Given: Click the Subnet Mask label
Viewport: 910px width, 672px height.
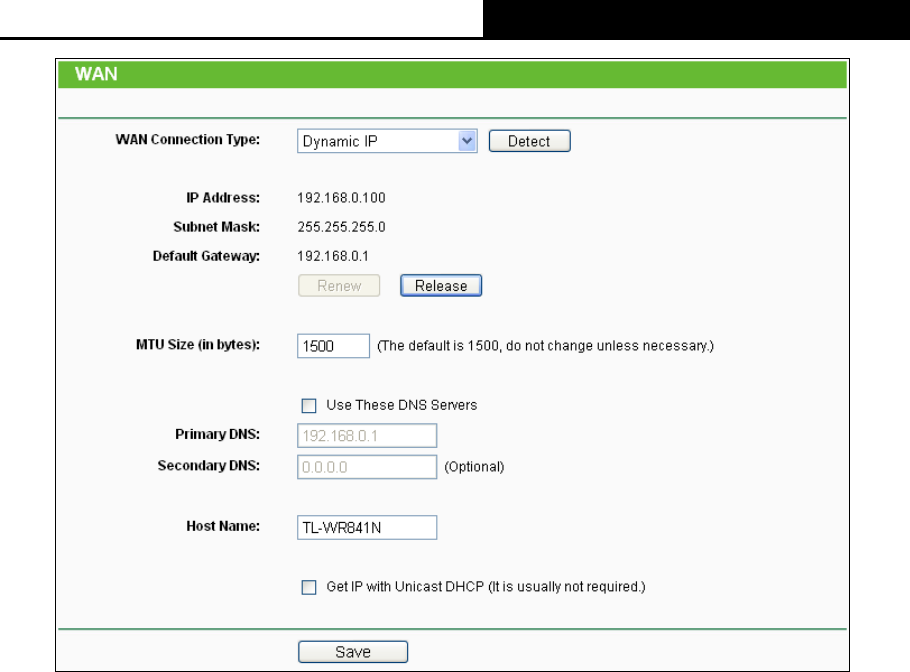Looking at the screenshot, I should coord(216,227).
